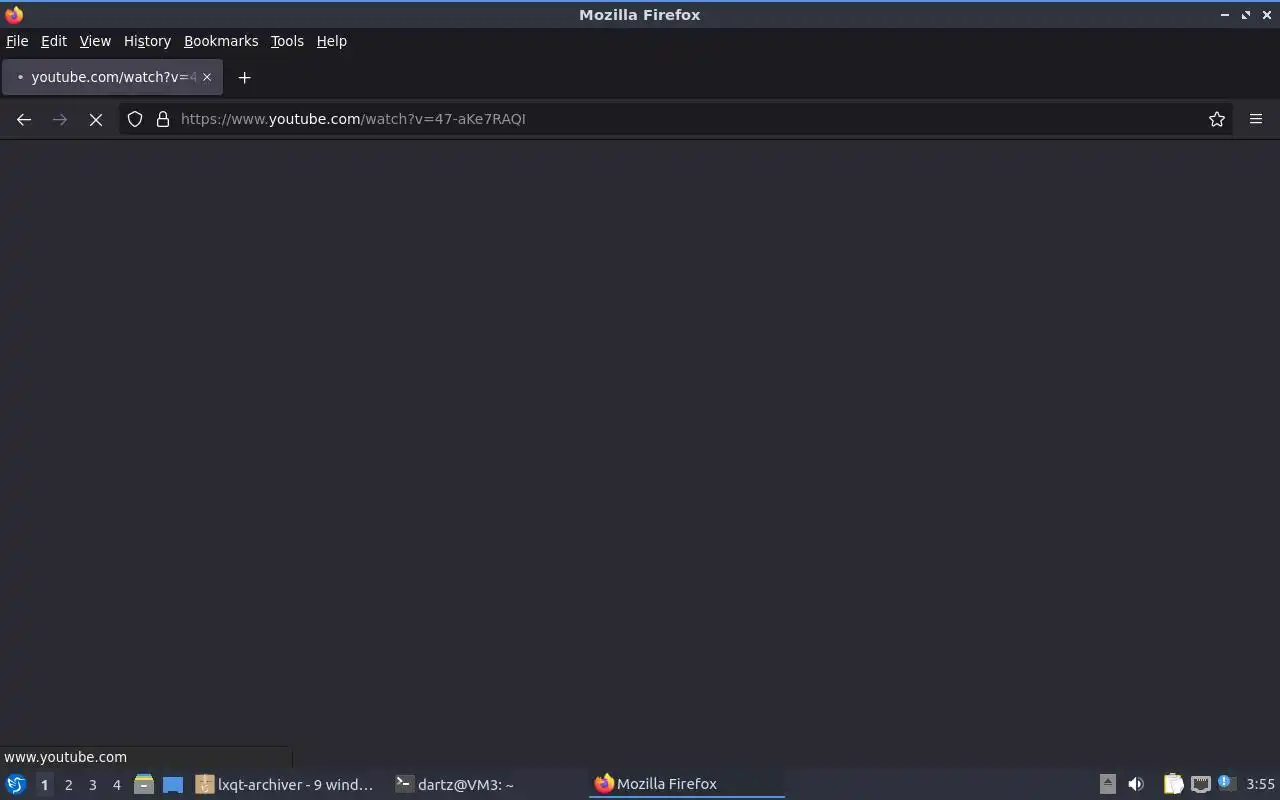The height and width of the screenshot is (800, 1280).
Task: Open the notification tray icon with badge
Action: 1227,783
